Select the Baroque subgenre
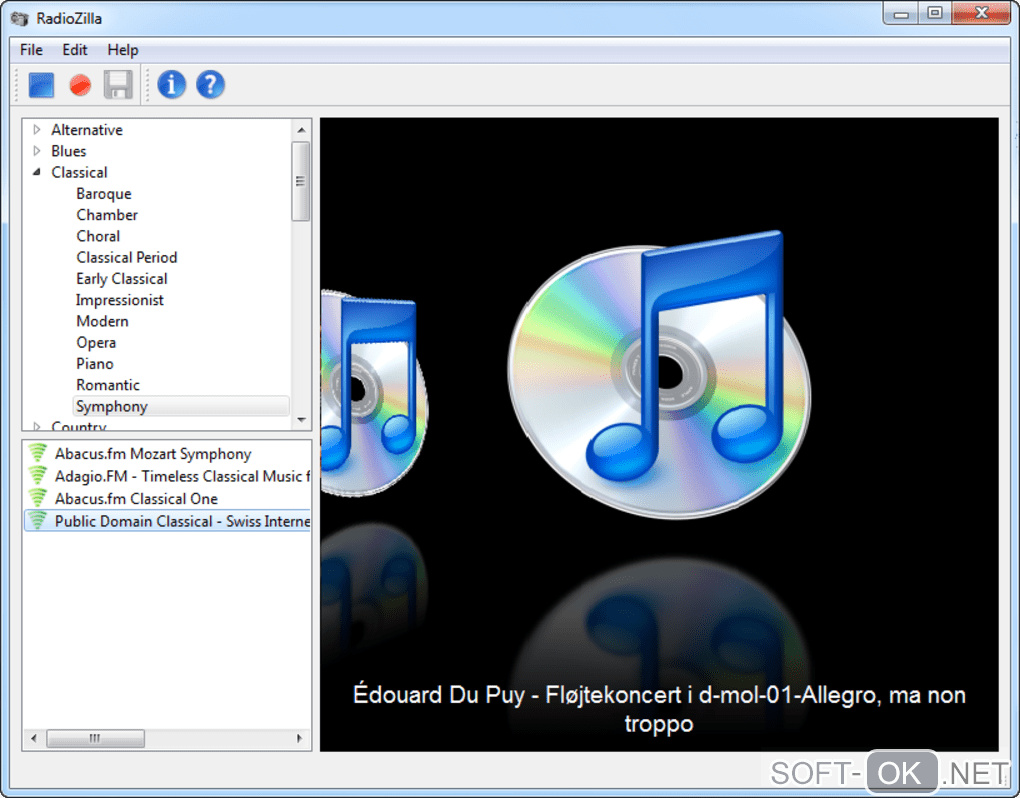1020x798 pixels. click(x=104, y=194)
